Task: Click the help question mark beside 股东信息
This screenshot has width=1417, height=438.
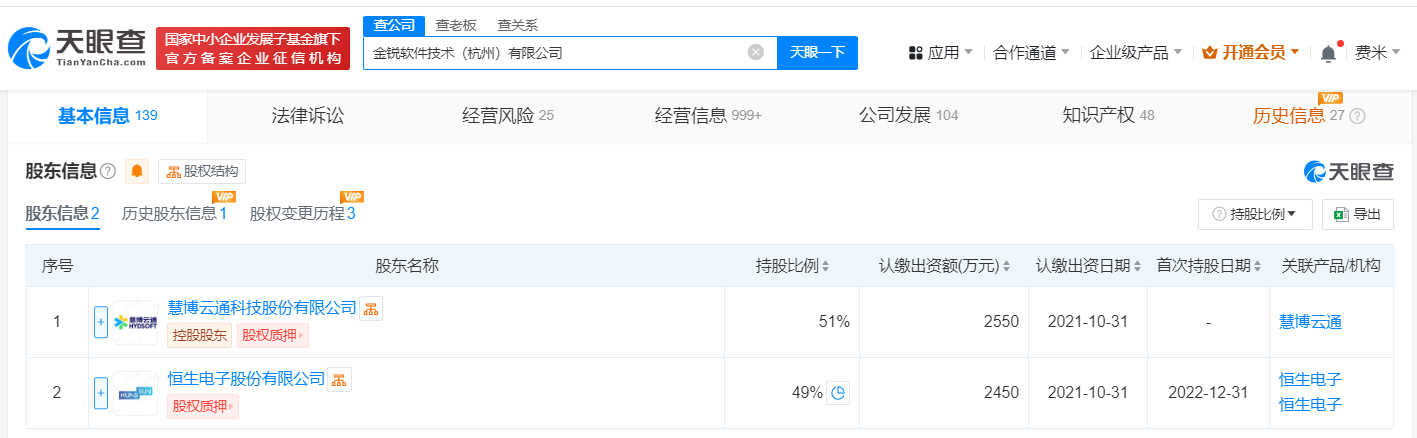Action: (x=108, y=171)
